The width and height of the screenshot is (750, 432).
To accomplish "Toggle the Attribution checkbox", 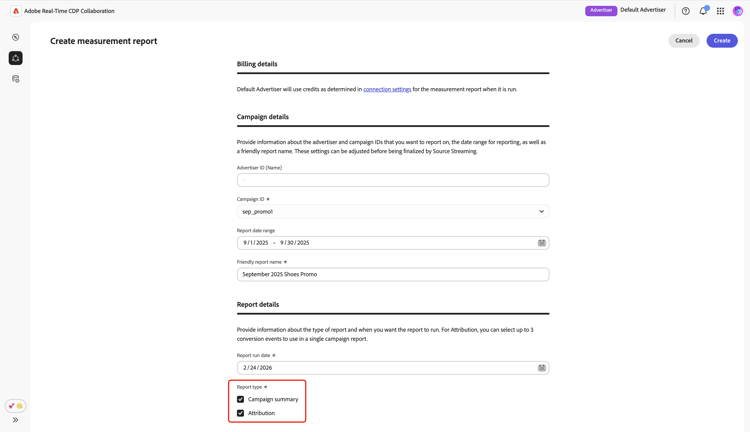I will (241, 413).
